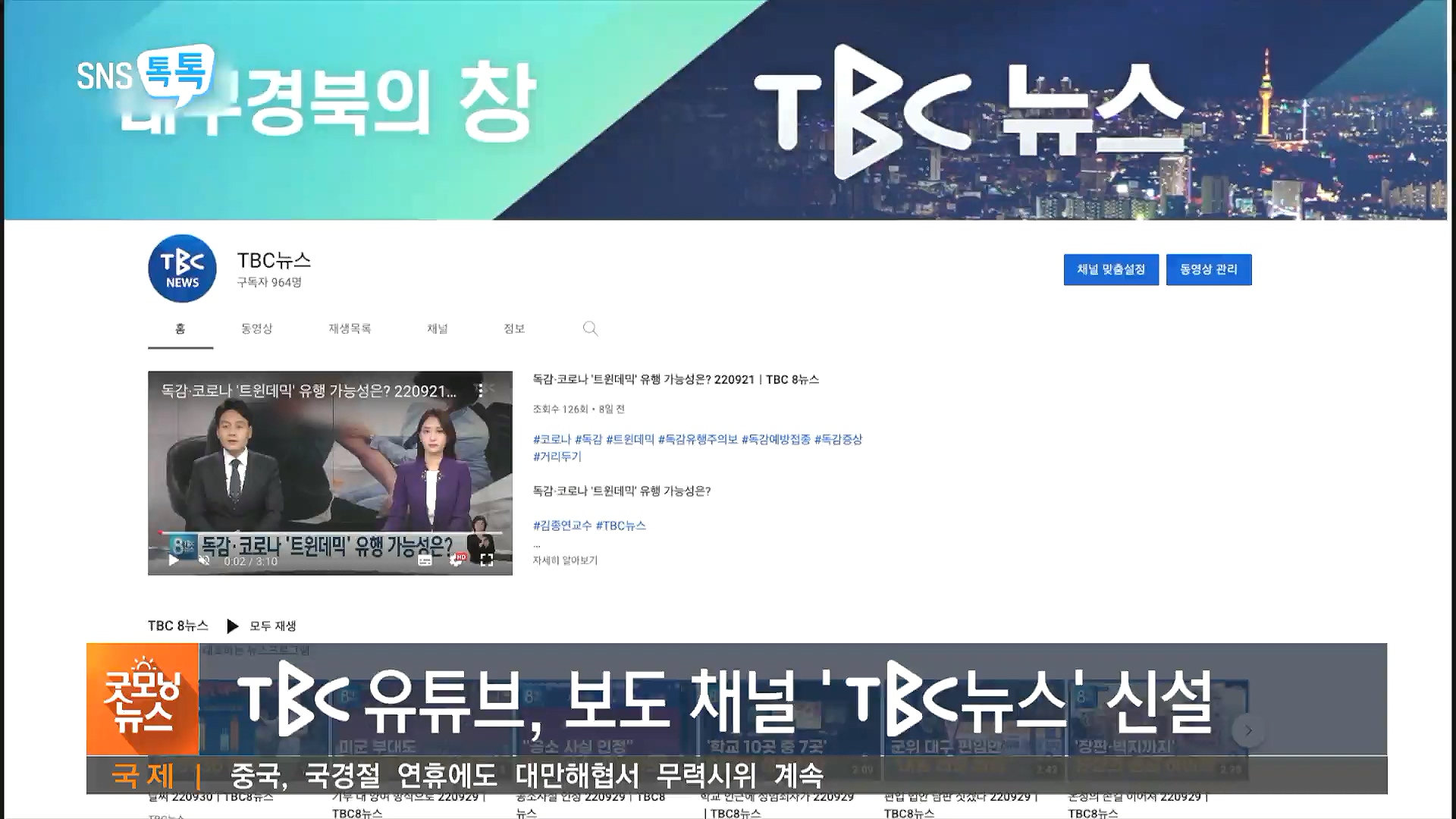Enter fullscreen on the featured video
The width and height of the screenshot is (1456, 819).
click(487, 560)
